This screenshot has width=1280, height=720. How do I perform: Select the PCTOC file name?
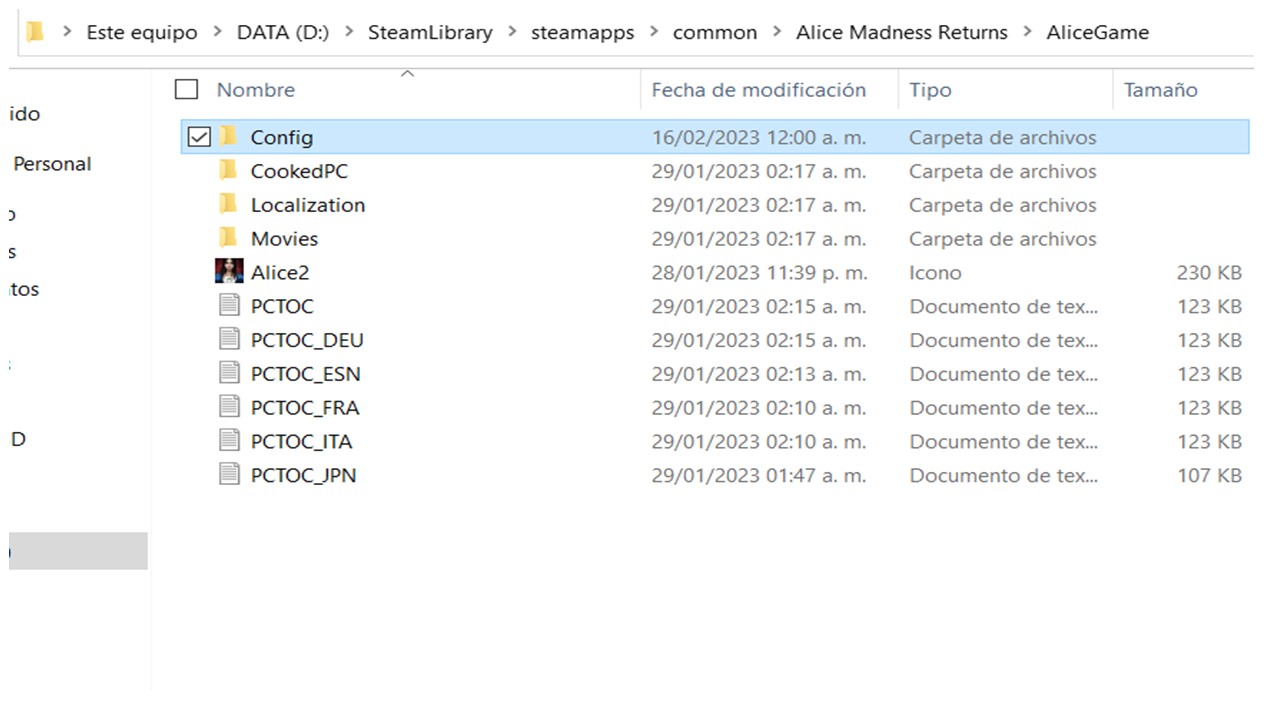click(282, 307)
